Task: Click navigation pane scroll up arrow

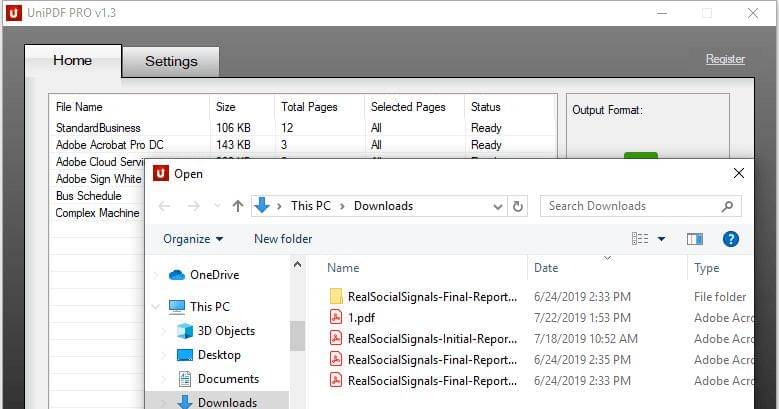Action: [297, 264]
